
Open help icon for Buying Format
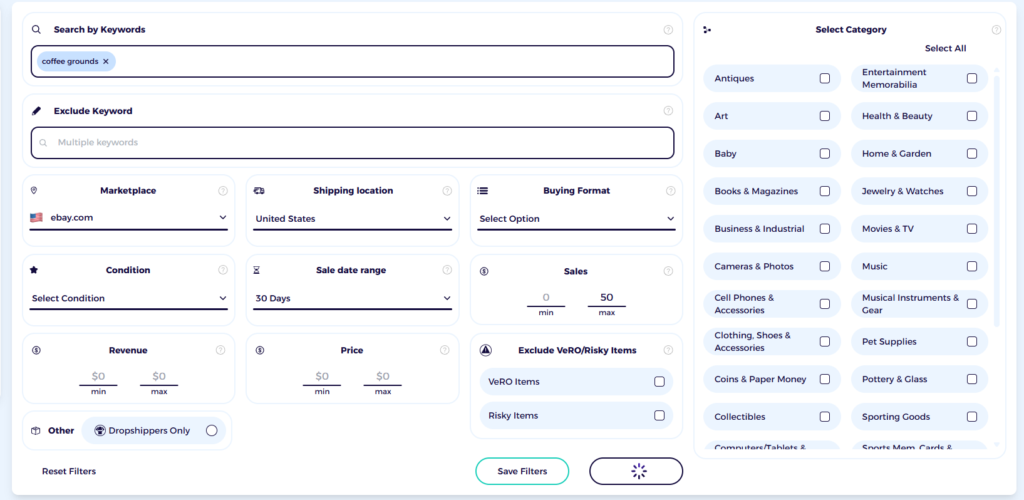[x=671, y=191]
